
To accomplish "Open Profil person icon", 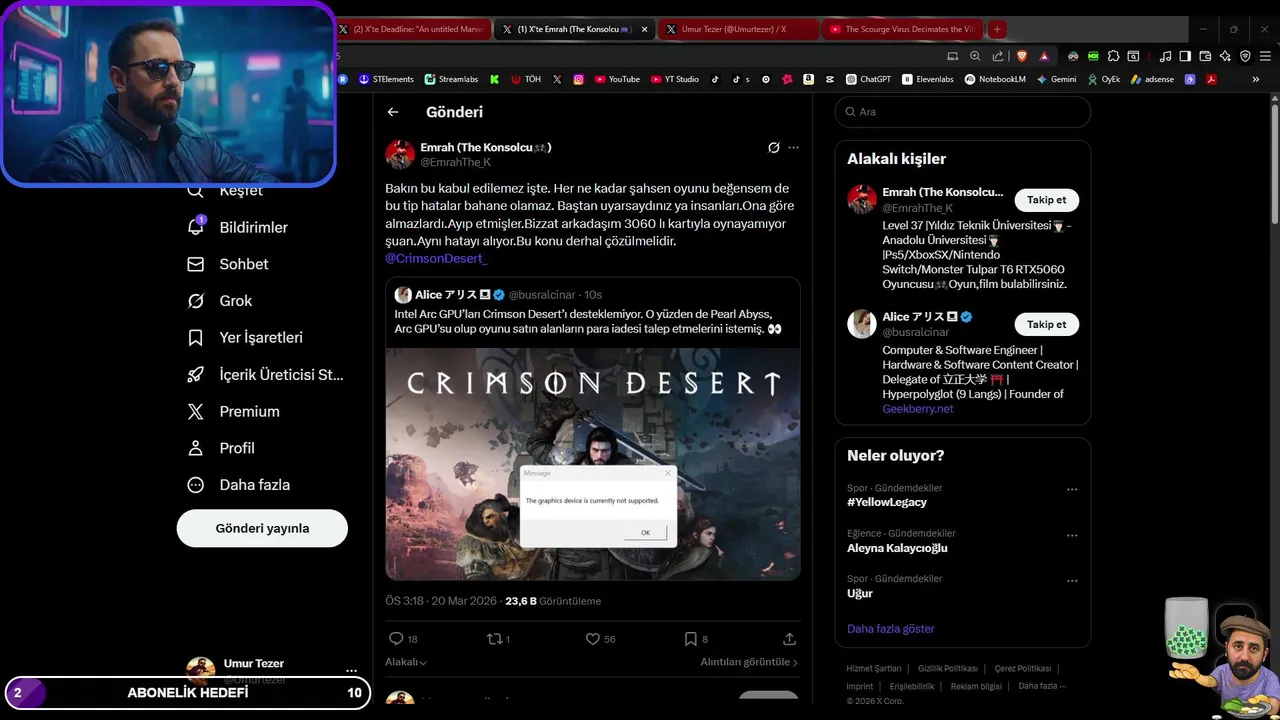I will click(196, 448).
